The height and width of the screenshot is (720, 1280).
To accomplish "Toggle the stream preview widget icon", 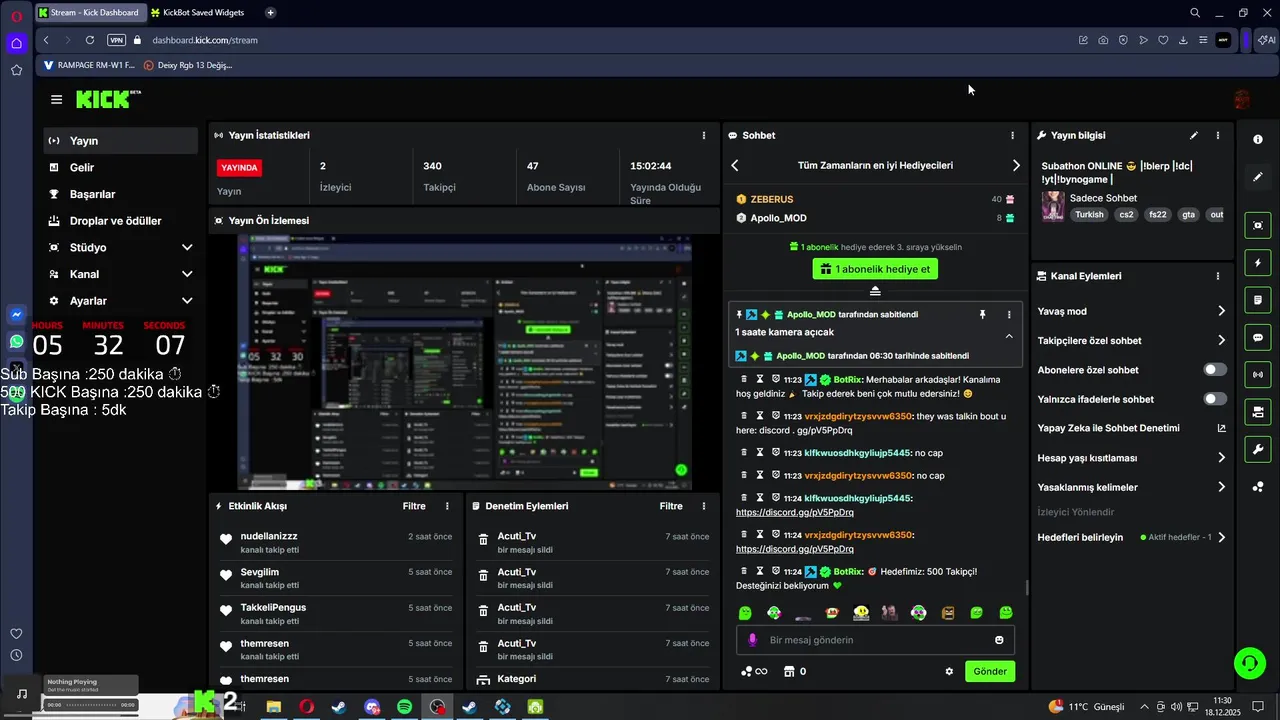I will [x=1258, y=226].
